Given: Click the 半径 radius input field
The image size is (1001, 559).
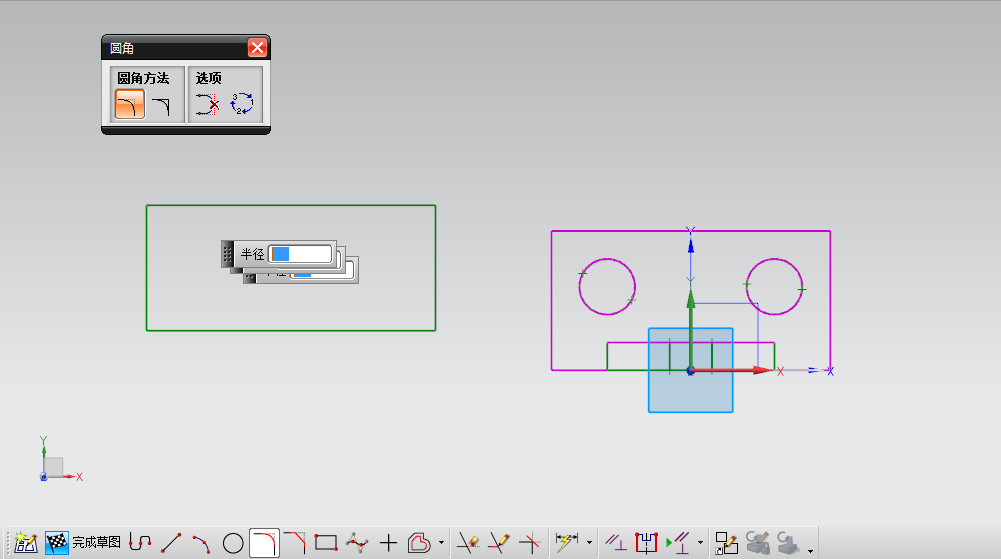Looking at the screenshot, I should (300, 254).
